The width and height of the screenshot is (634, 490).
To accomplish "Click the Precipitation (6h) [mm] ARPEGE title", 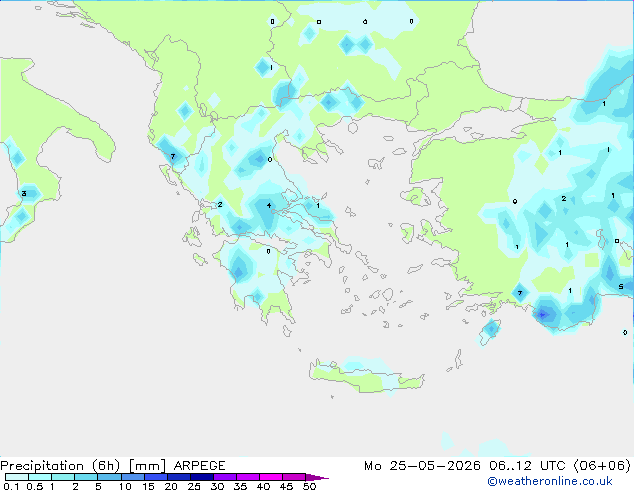I will [113, 466].
